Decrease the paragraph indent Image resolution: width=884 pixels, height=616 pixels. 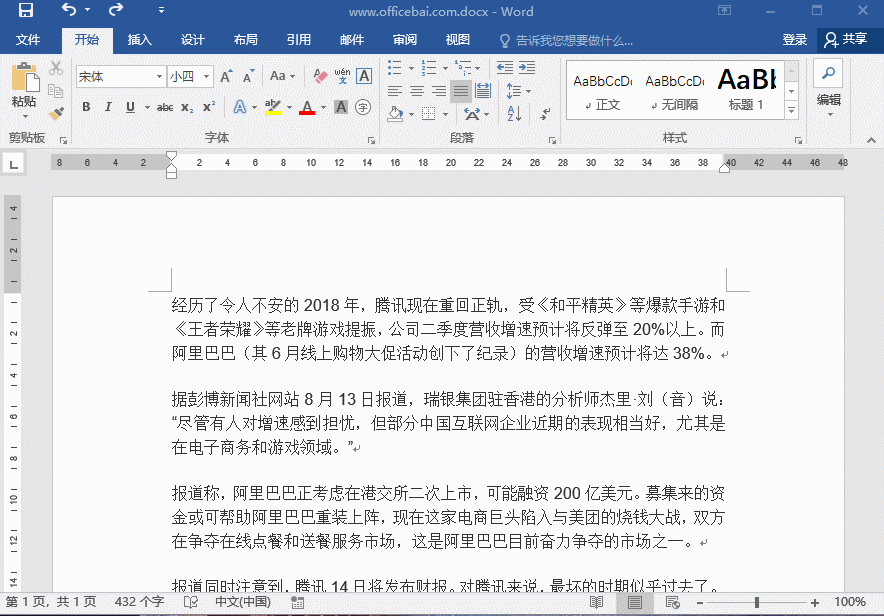pyautogui.click(x=505, y=68)
